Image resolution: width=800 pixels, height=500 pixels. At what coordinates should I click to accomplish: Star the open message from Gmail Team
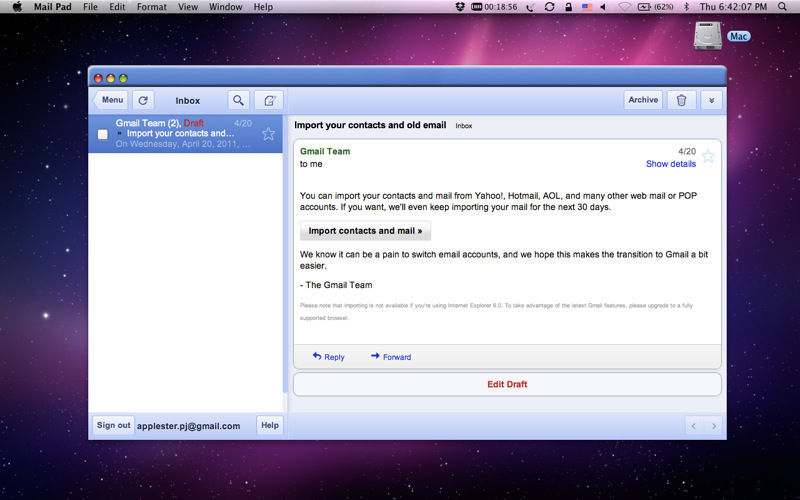click(x=708, y=156)
